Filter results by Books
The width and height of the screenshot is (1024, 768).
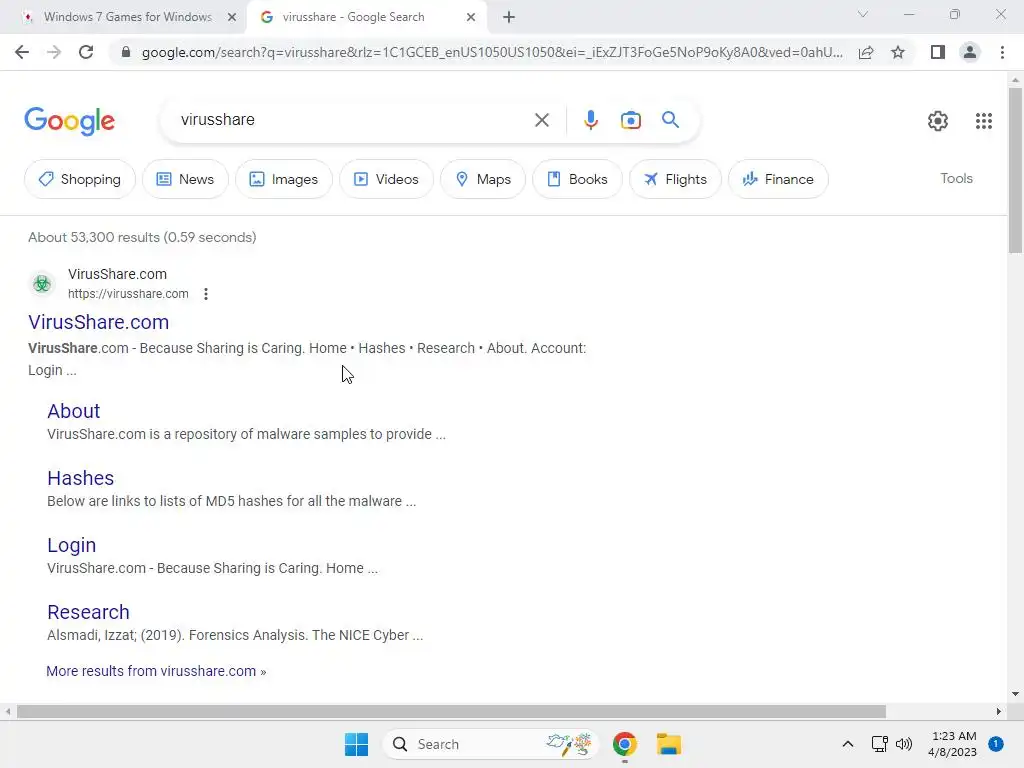click(x=577, y=179)
